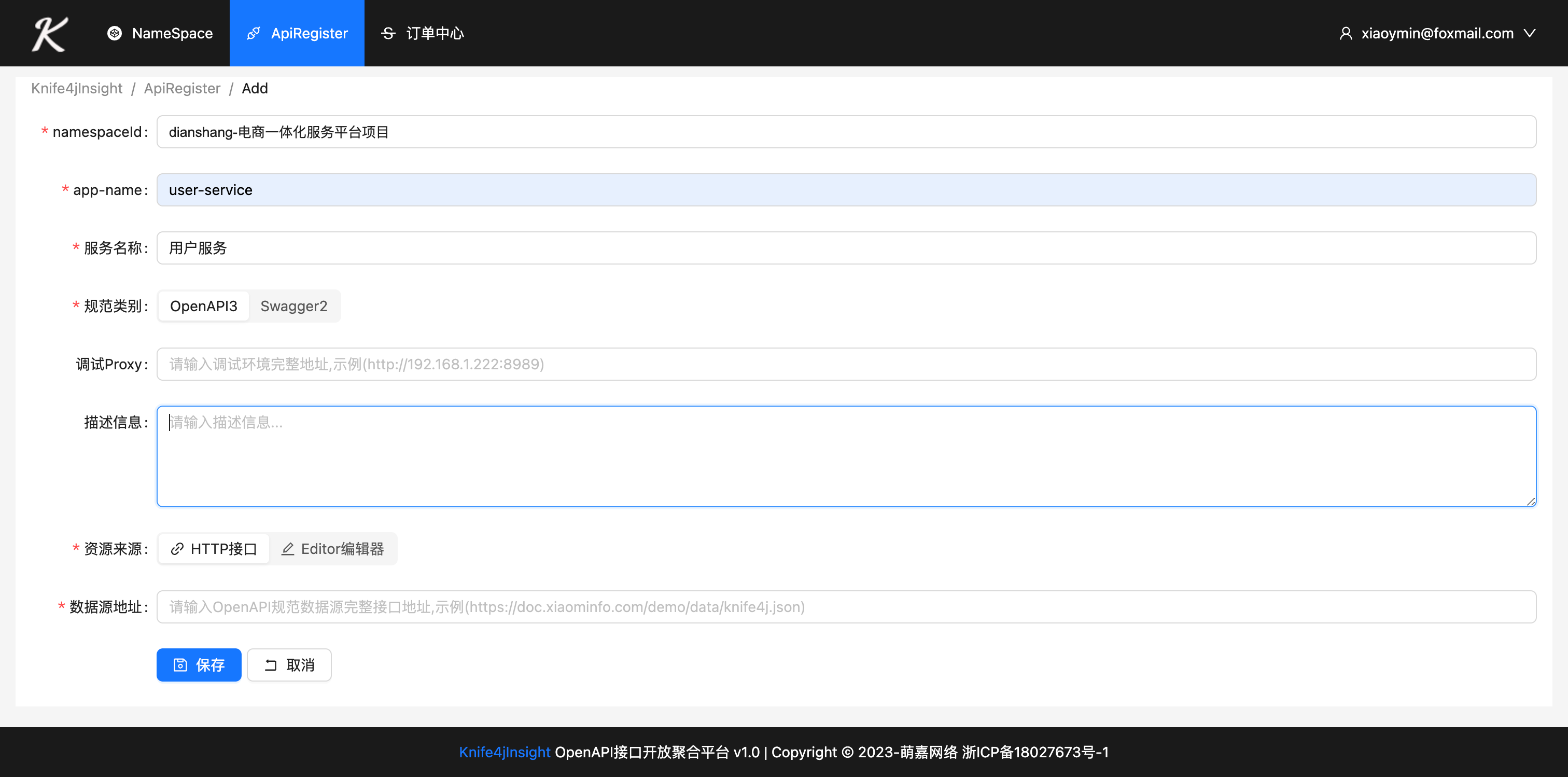Go to ApiRegister breadcrumb
This screenshot has height=777, width=1568.
click(x=182, y=88)
